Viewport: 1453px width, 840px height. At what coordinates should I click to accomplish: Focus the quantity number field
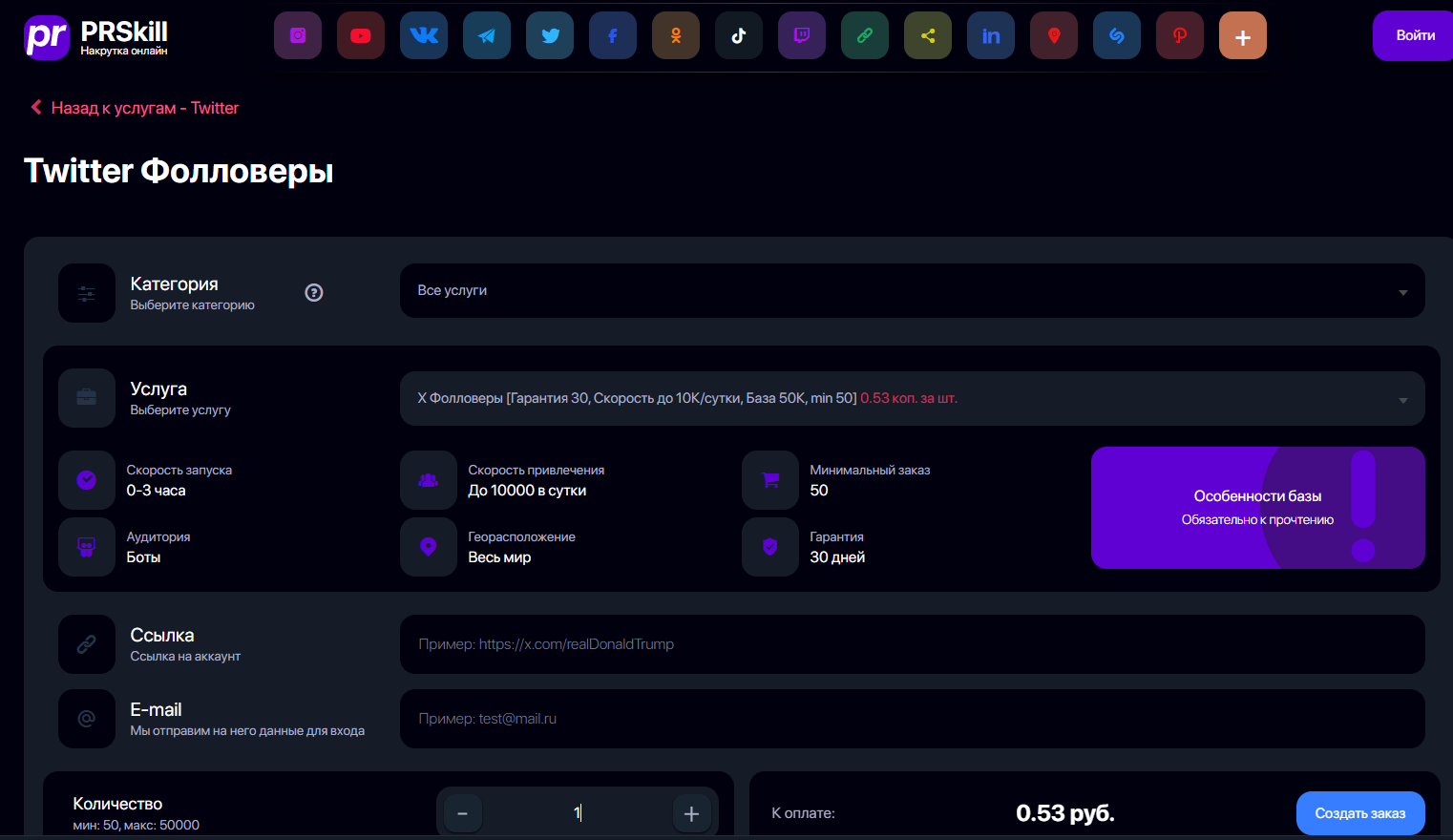coord(578,813)
